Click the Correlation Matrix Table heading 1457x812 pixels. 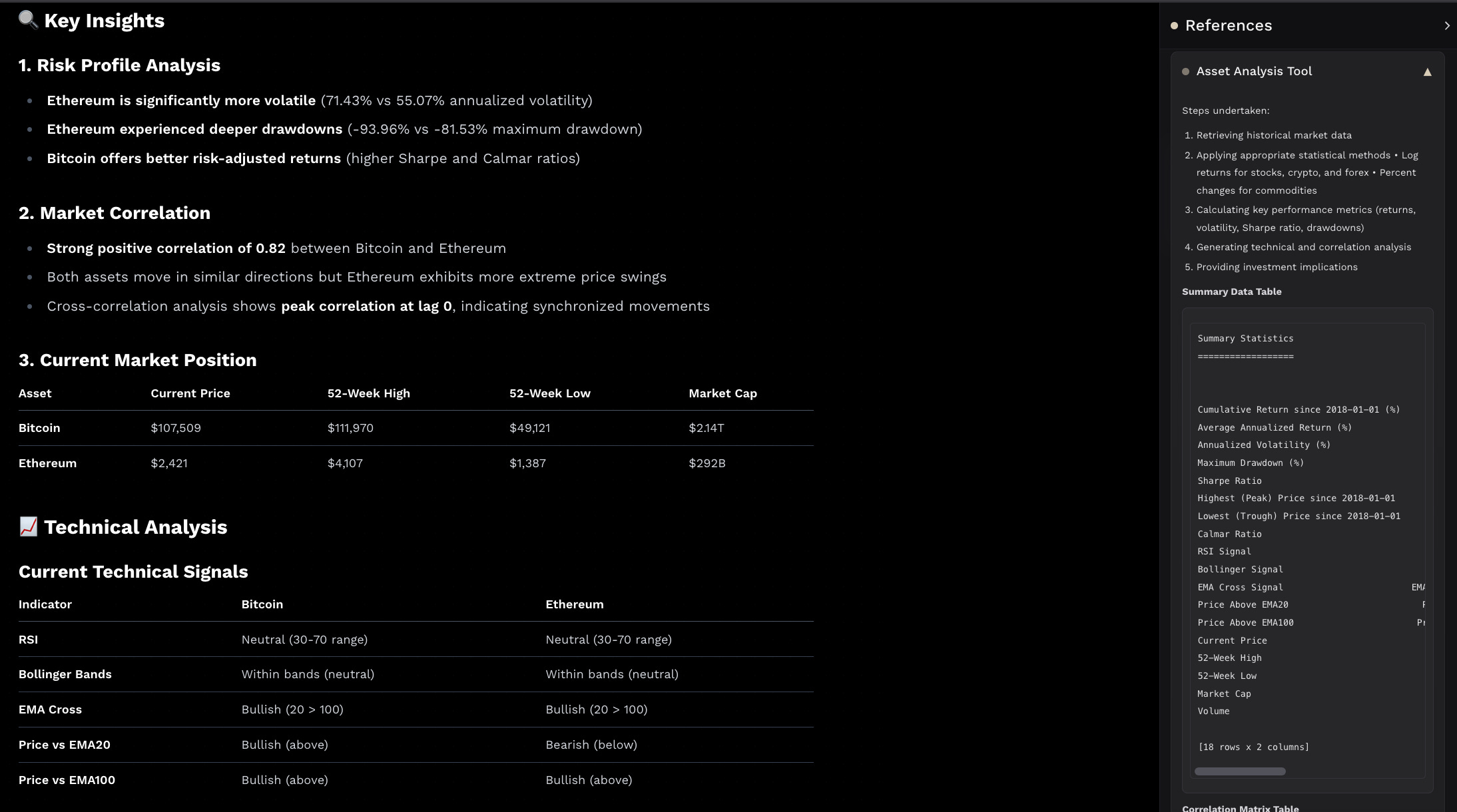(x=1240, y=808)
